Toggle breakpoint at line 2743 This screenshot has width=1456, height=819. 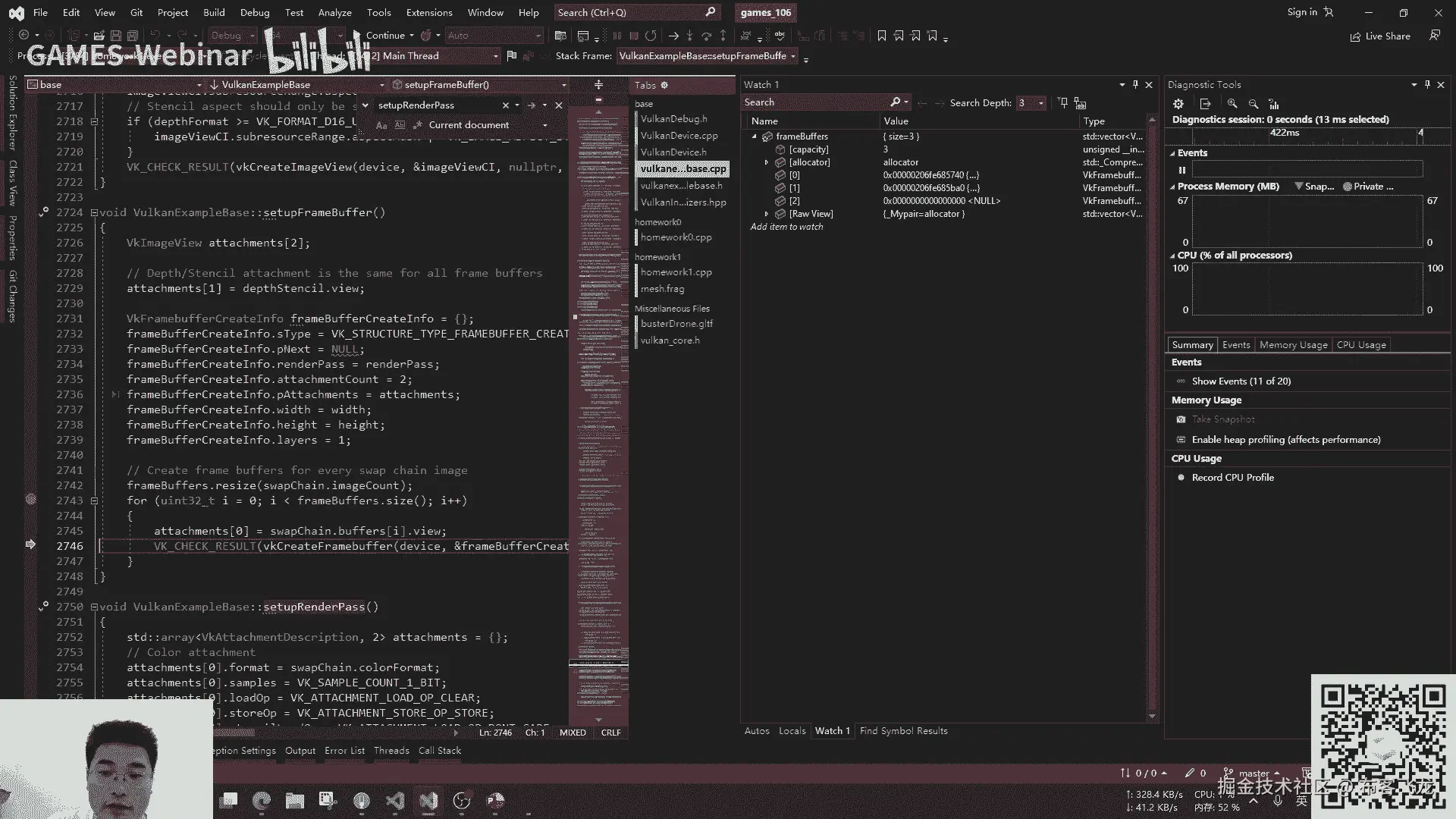pyautogui.click(x=31, y=500)
